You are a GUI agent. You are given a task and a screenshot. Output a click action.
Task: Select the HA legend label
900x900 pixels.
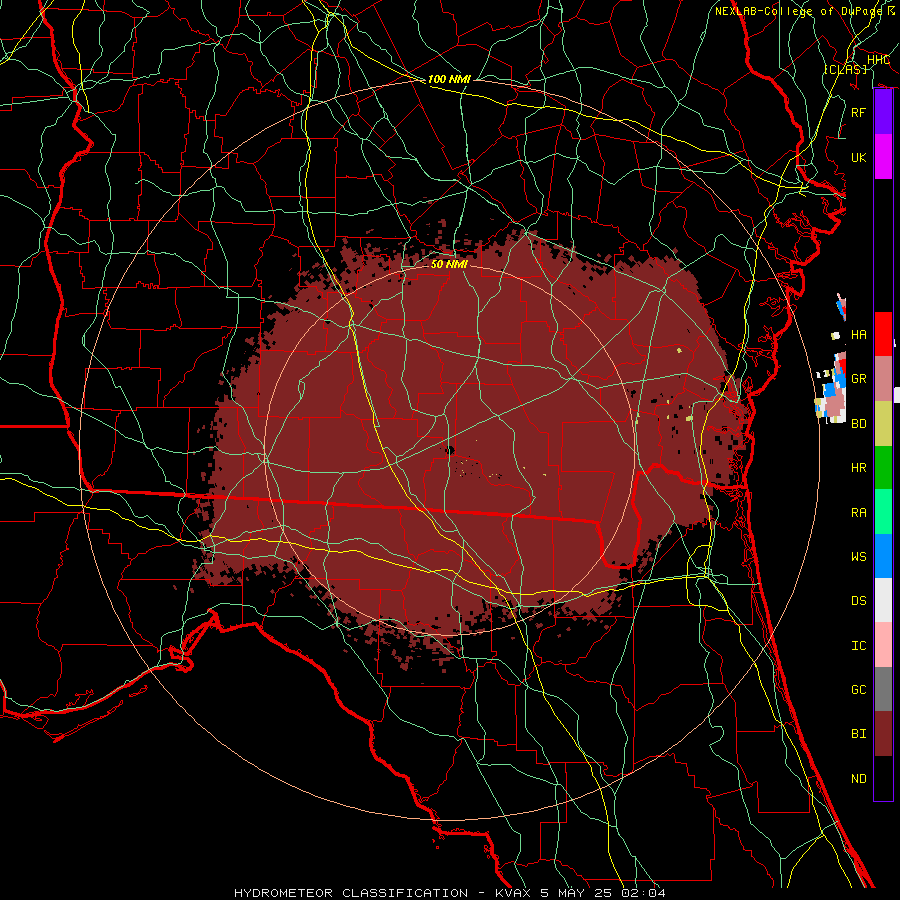(858, 335)
